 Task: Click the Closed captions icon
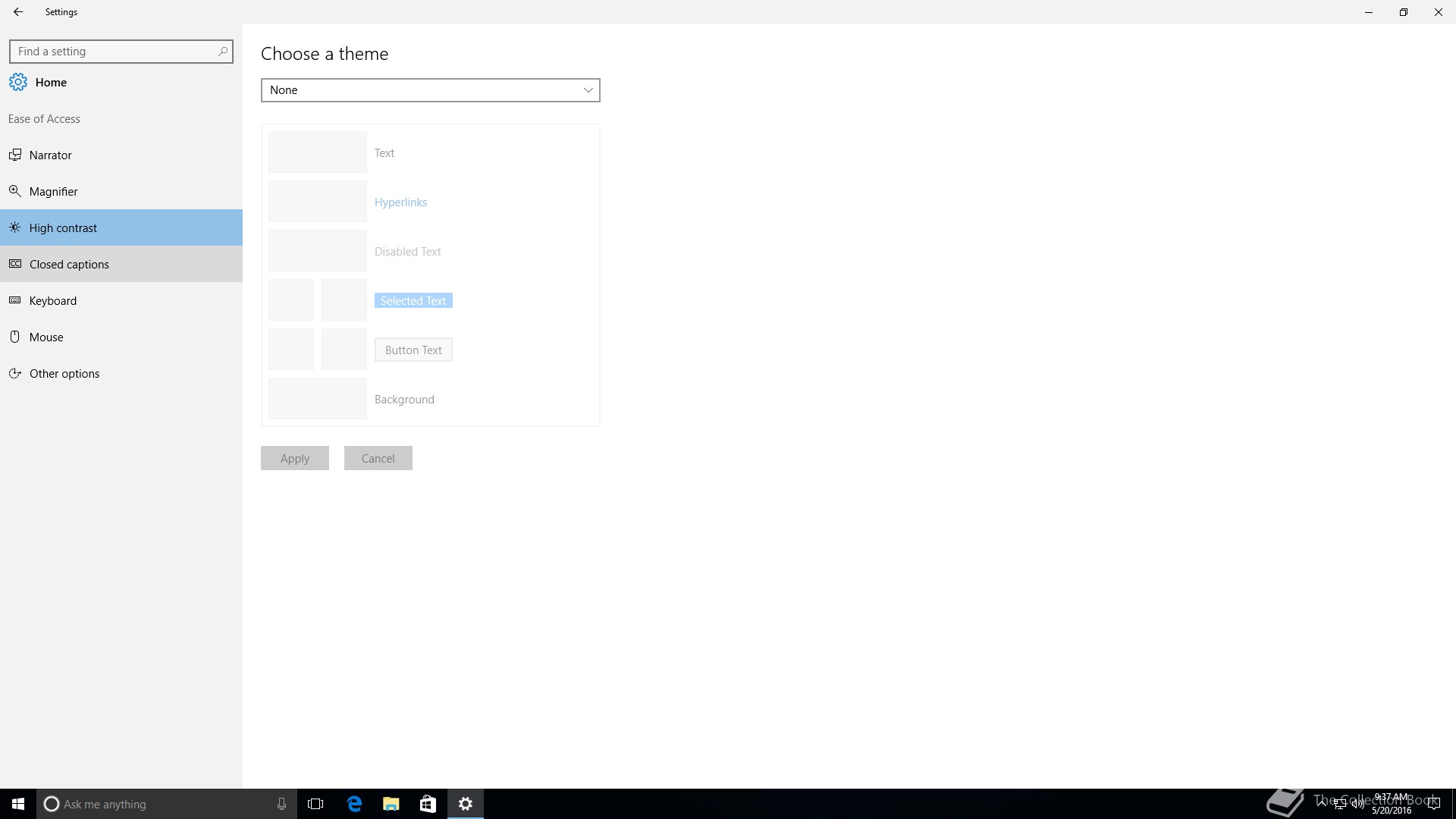tap(14, 264)
